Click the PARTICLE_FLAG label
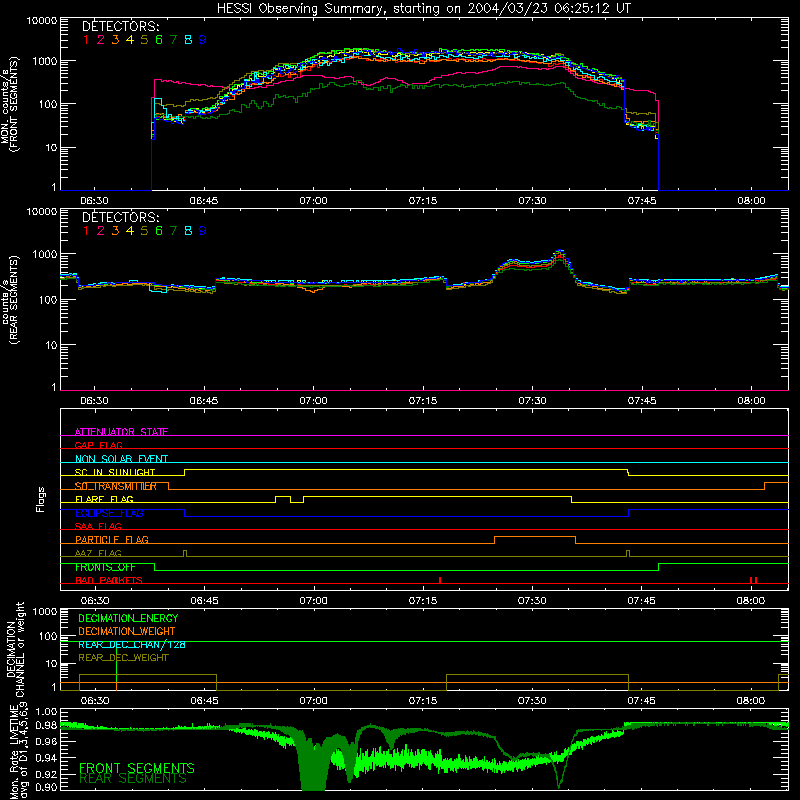The width and height of the screenshot is (800, 800). pos(112,540)
